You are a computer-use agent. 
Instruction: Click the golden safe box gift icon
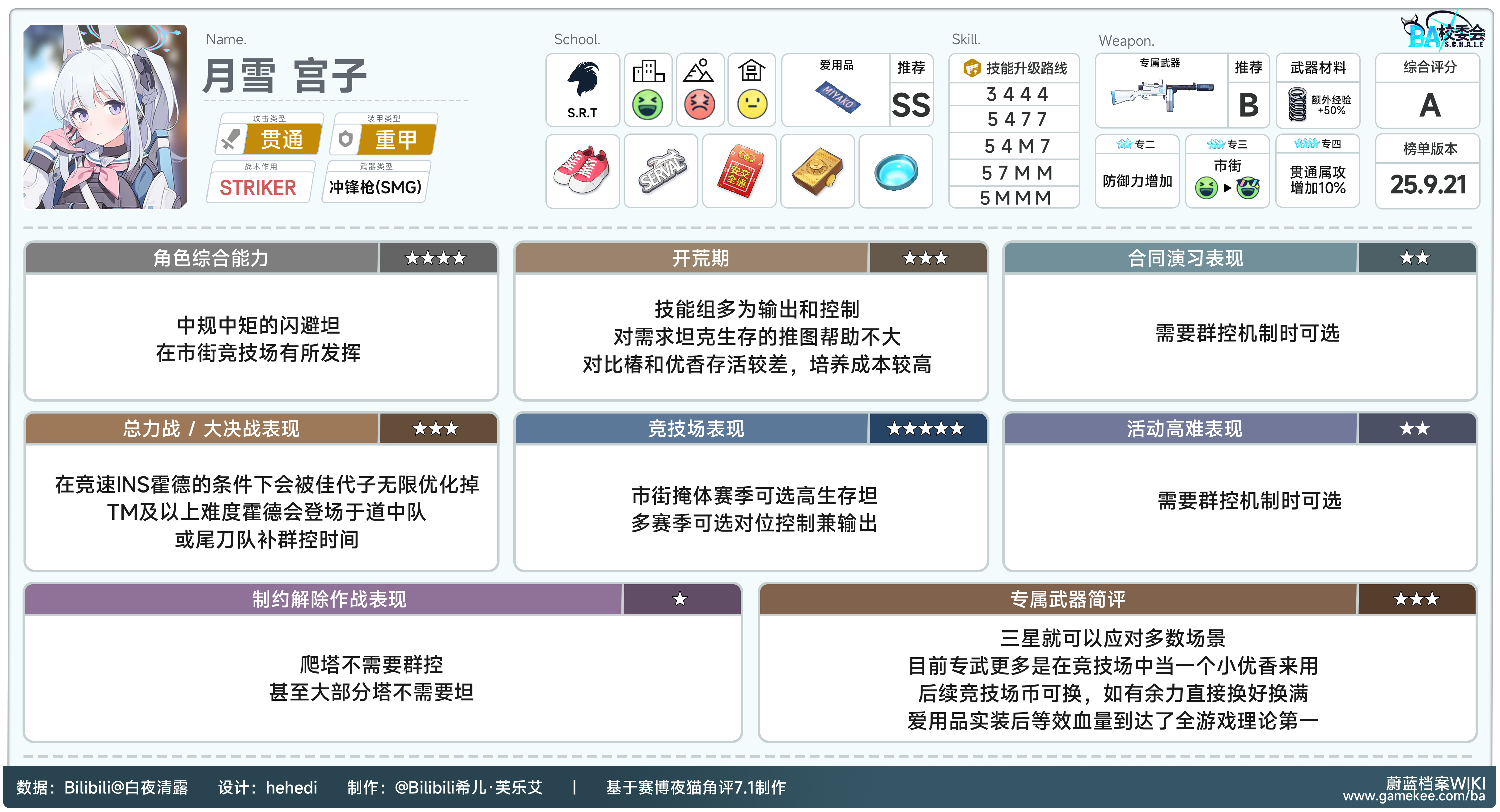point(817,171)
